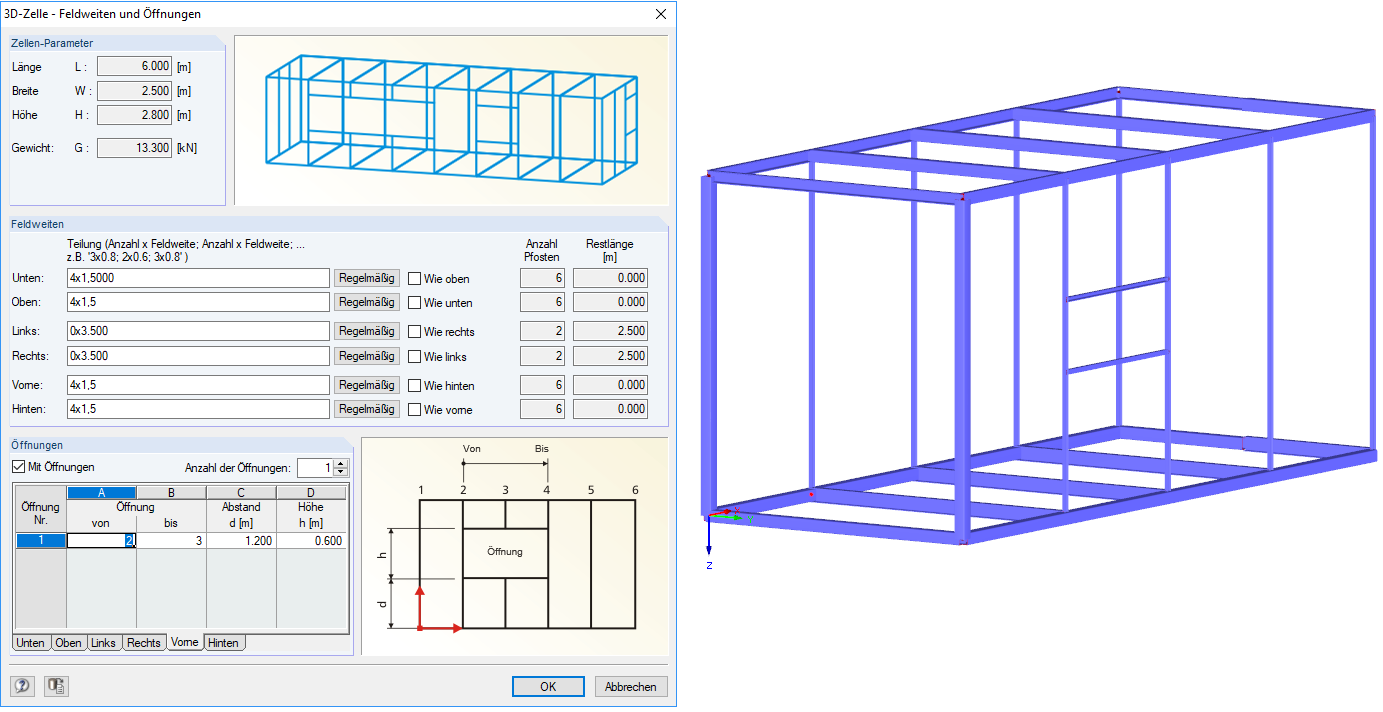
Task: Click Restlänge 2.500 value in Links row
Action: coord(610,331)
